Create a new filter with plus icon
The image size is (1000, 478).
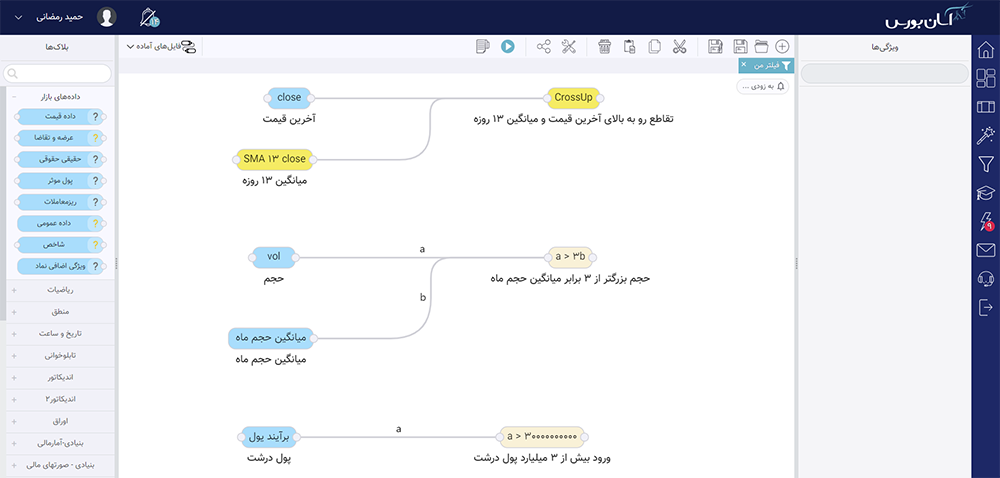click(x=783, y=47)
